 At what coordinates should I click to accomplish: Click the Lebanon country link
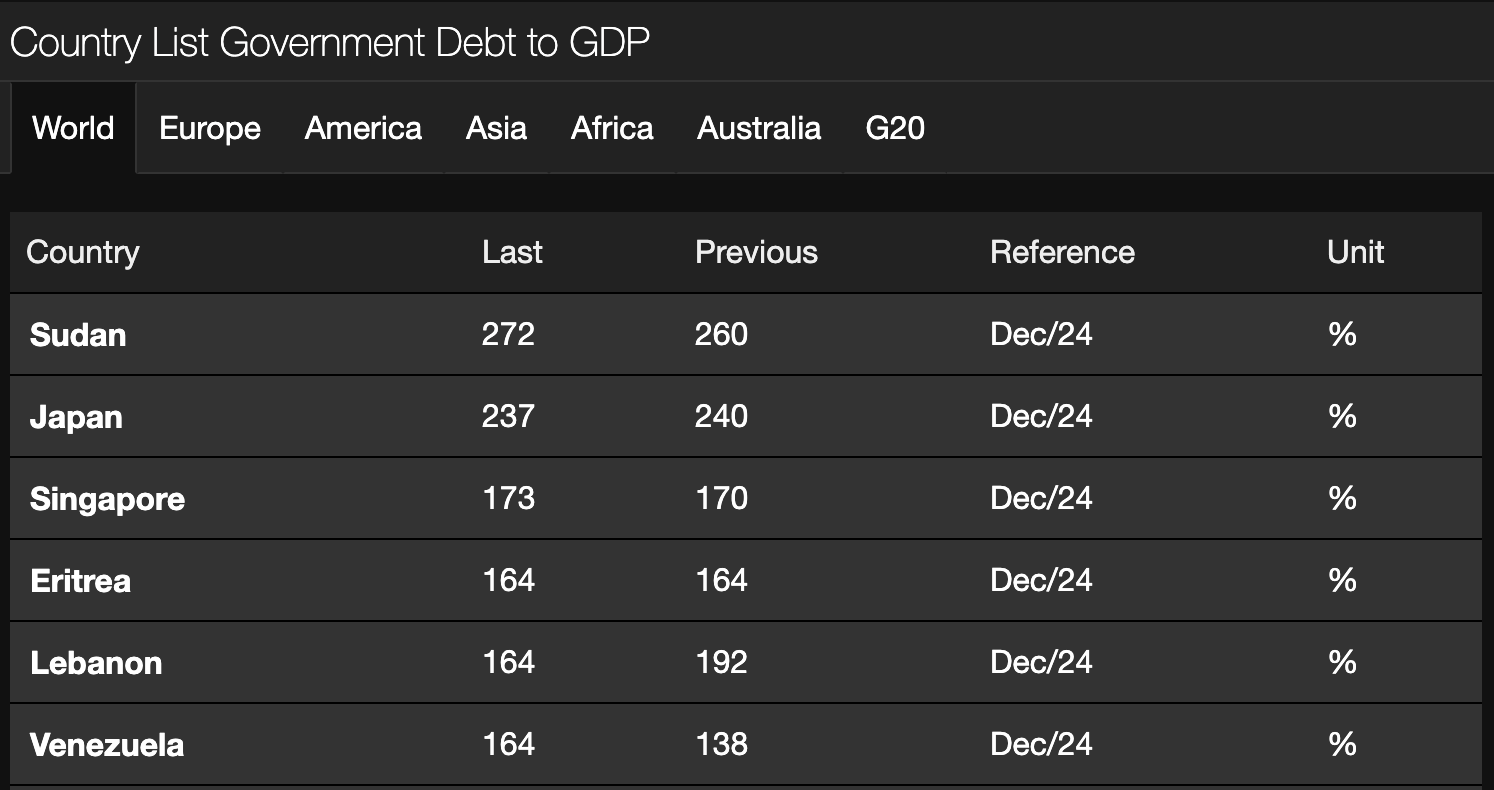[x=96, y=662]
